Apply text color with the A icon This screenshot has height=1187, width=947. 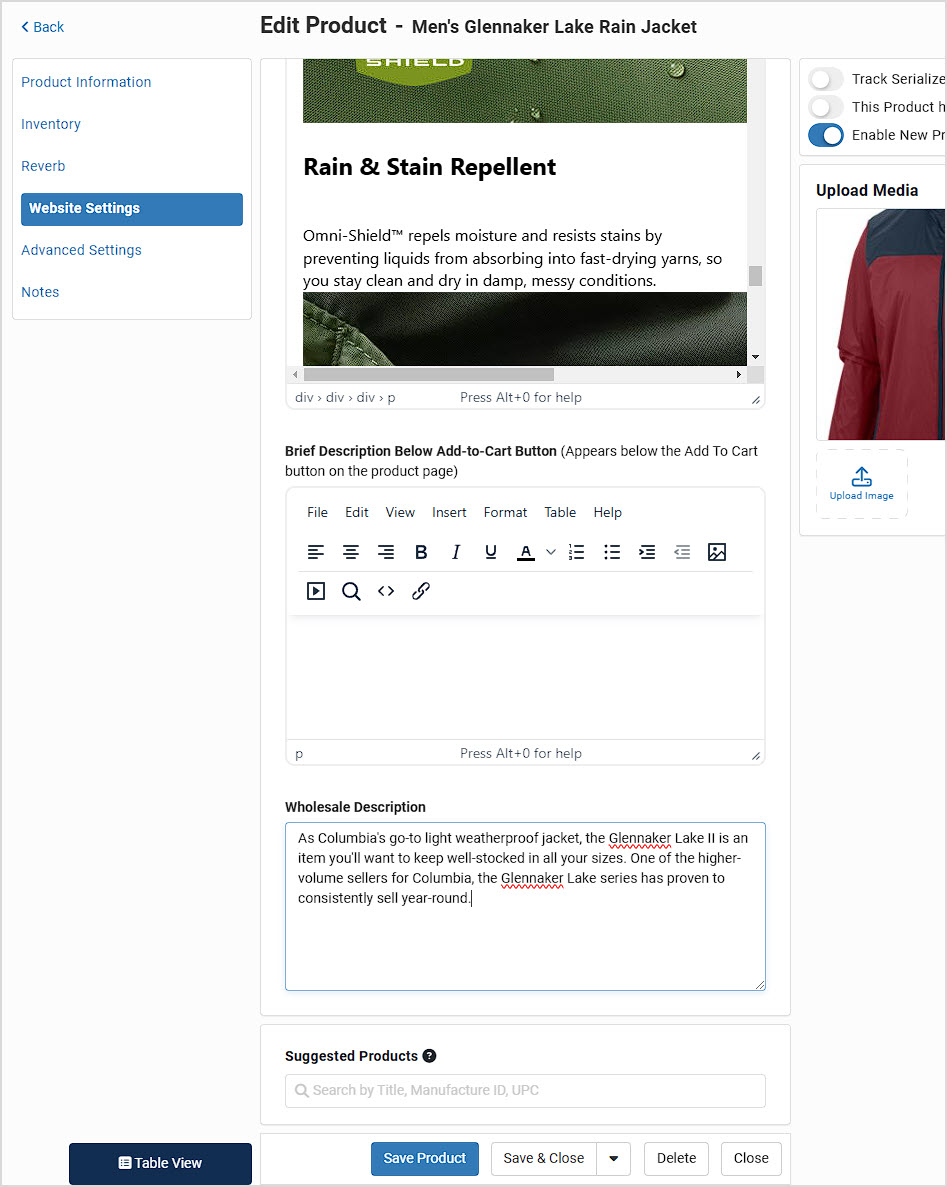point(526,552)
